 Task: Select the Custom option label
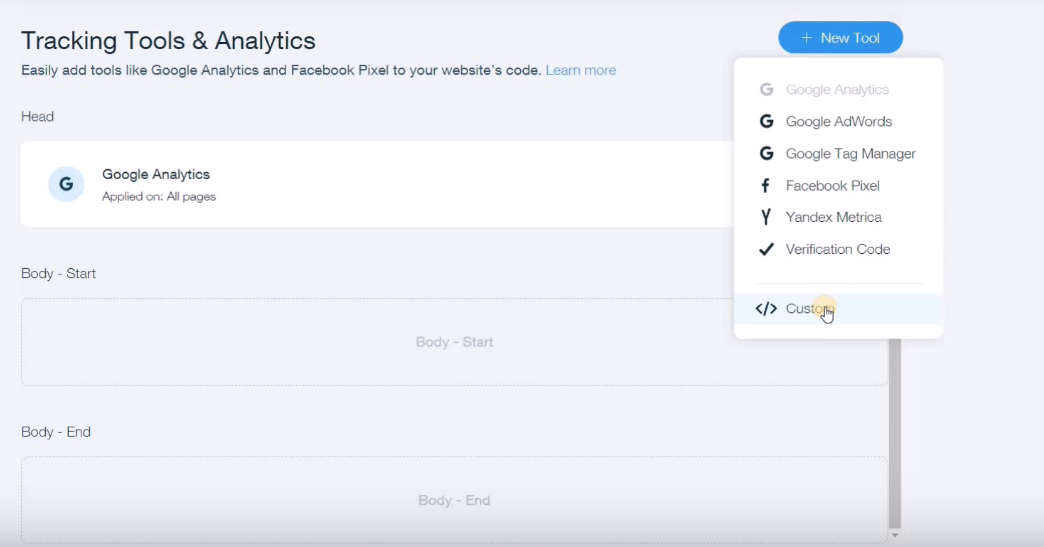coord(808,309)
